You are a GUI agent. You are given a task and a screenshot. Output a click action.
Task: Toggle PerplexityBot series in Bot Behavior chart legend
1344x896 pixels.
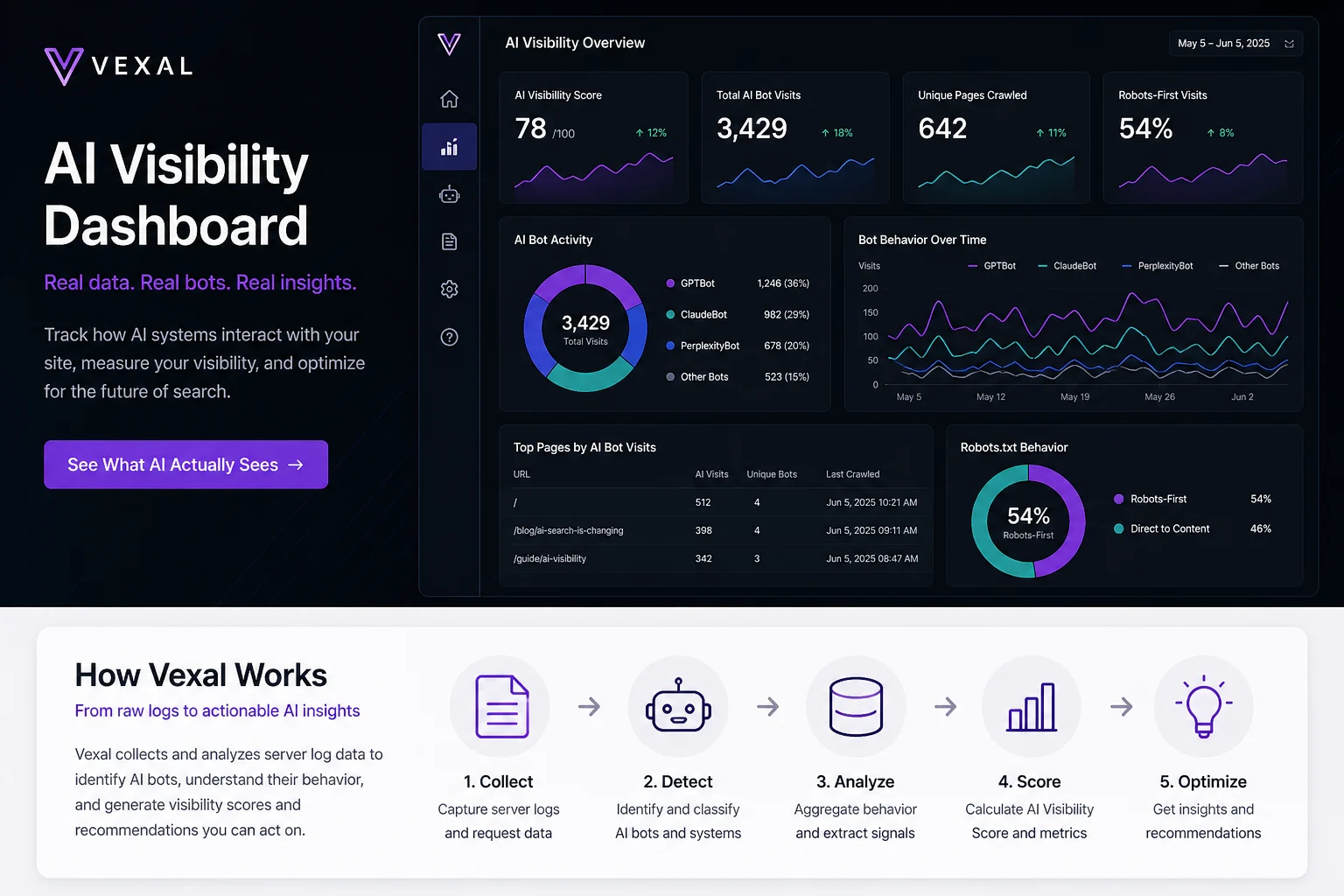[1157, 266]
